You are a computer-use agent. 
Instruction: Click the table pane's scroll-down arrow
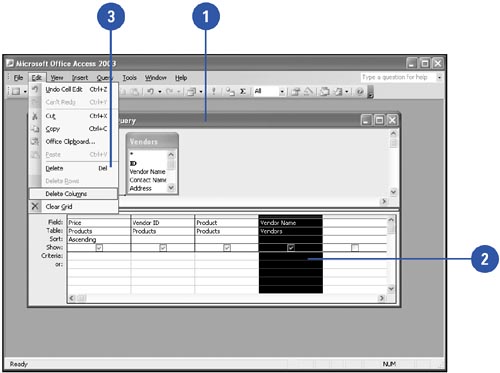pos(393,192)
